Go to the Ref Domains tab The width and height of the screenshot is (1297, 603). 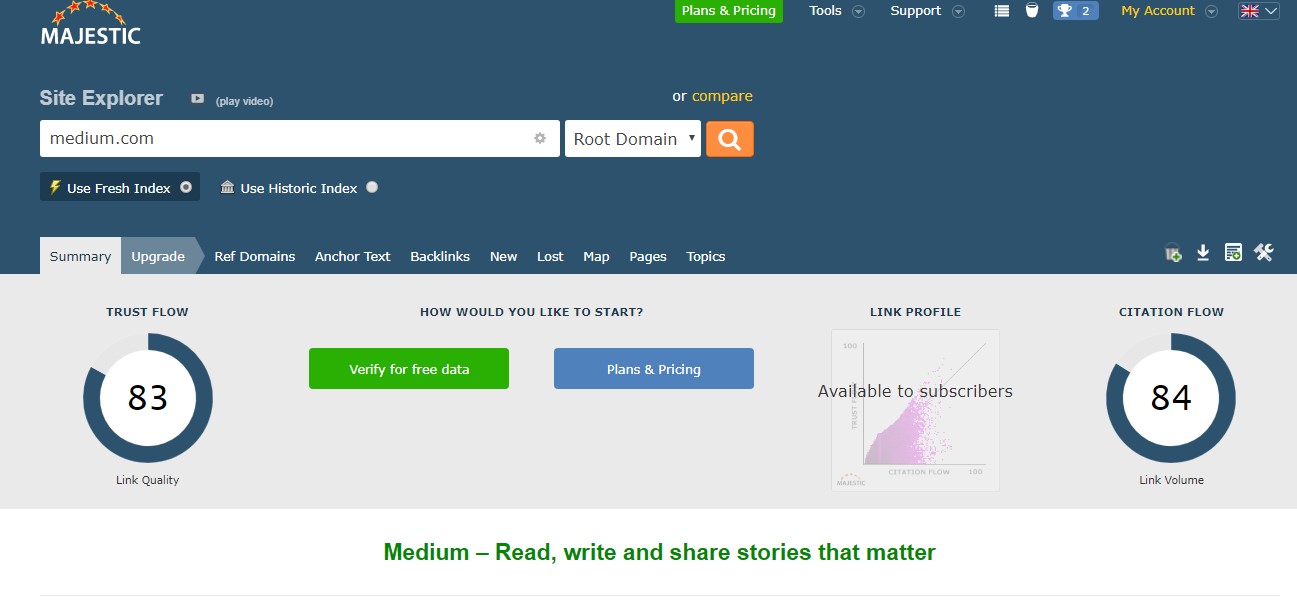[255, 256]
